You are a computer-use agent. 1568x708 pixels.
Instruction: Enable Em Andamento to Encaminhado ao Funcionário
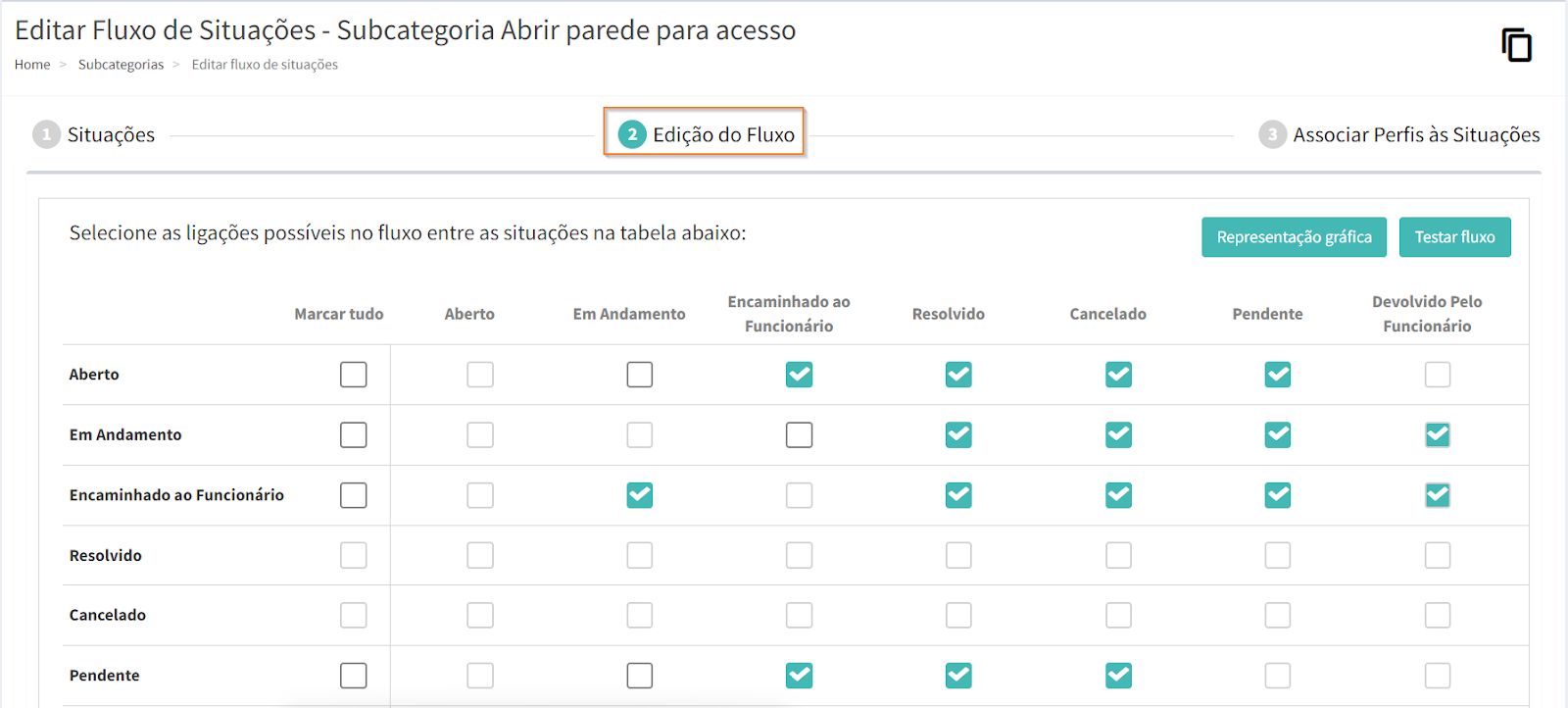(799, 434)
